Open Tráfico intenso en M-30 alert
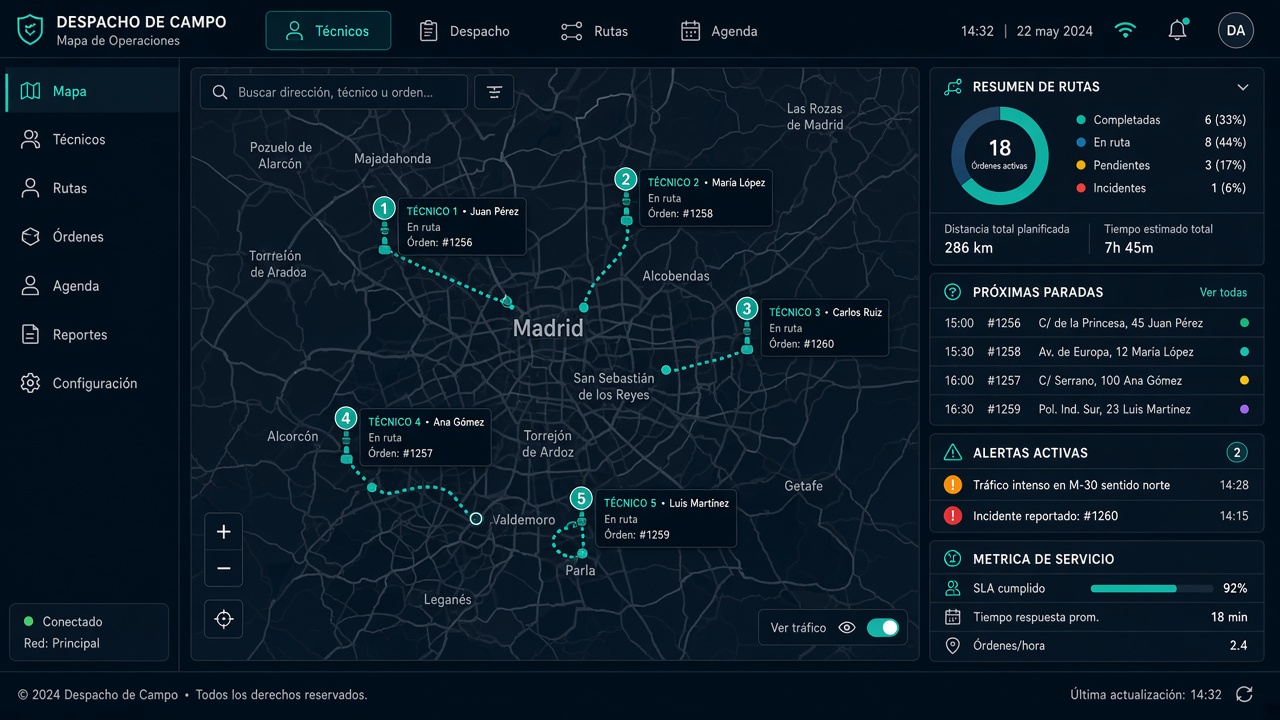The width and height of the screenshot is (1280, 720). point(1097,485)
